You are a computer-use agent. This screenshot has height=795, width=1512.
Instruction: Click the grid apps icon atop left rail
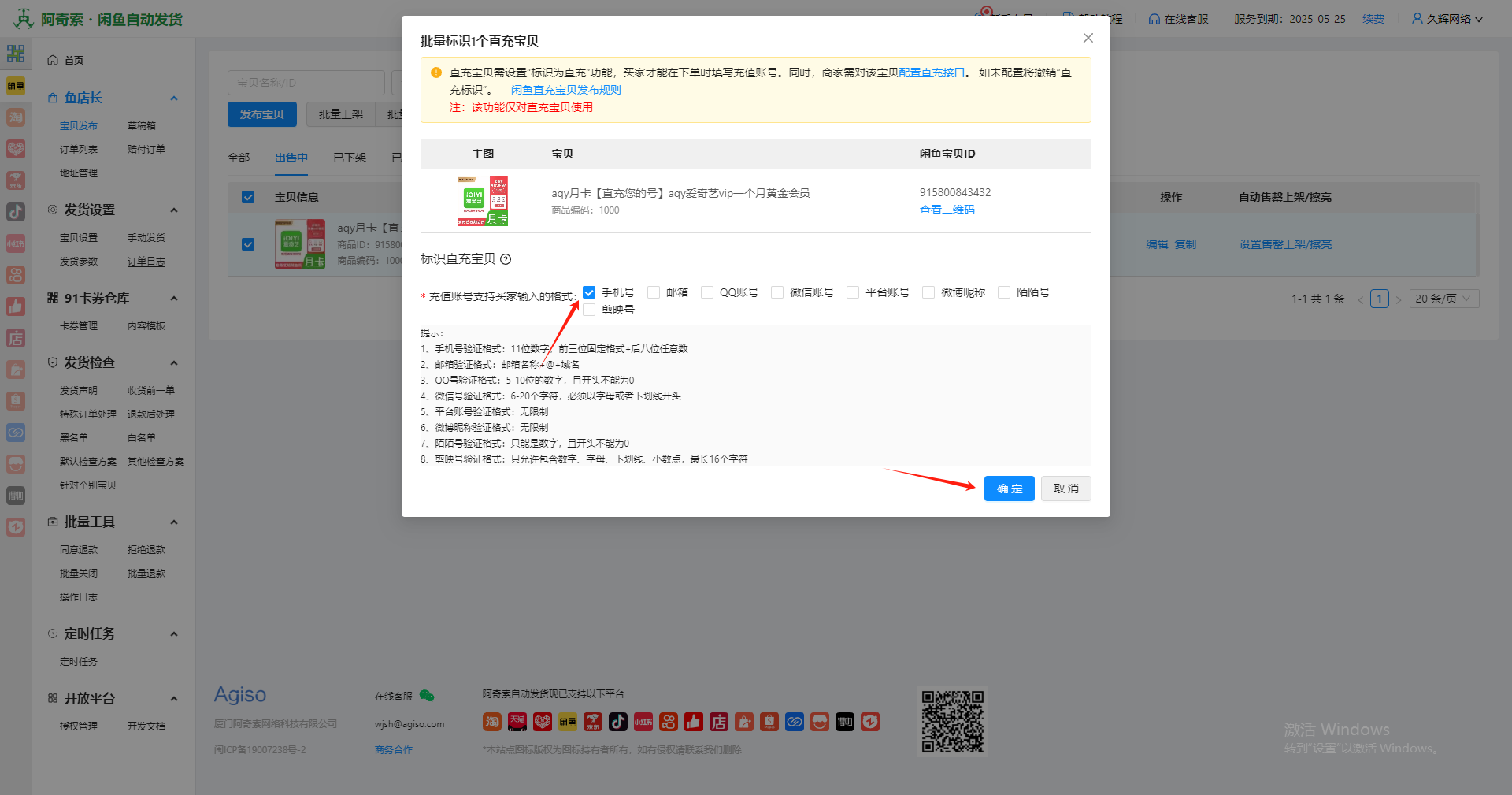(16, 54)
